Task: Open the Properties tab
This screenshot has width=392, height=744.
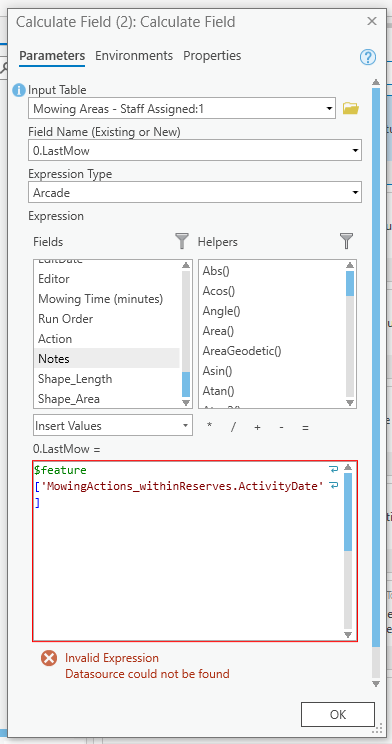Action: [212, 56]
